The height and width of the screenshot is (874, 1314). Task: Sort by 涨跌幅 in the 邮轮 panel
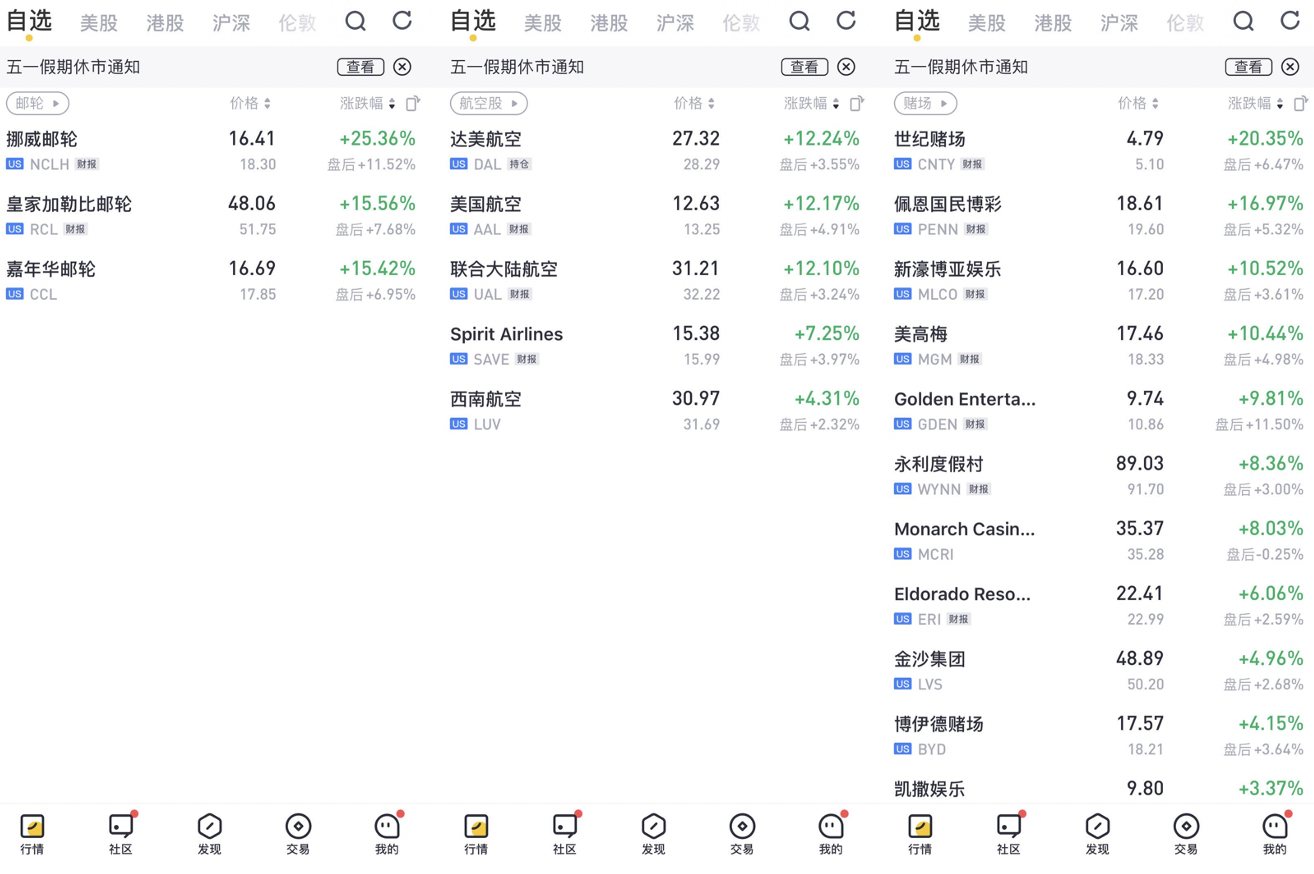pos(368,103)
